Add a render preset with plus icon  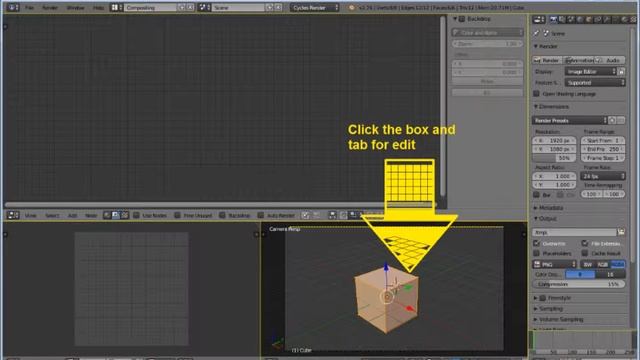point(612,120)
